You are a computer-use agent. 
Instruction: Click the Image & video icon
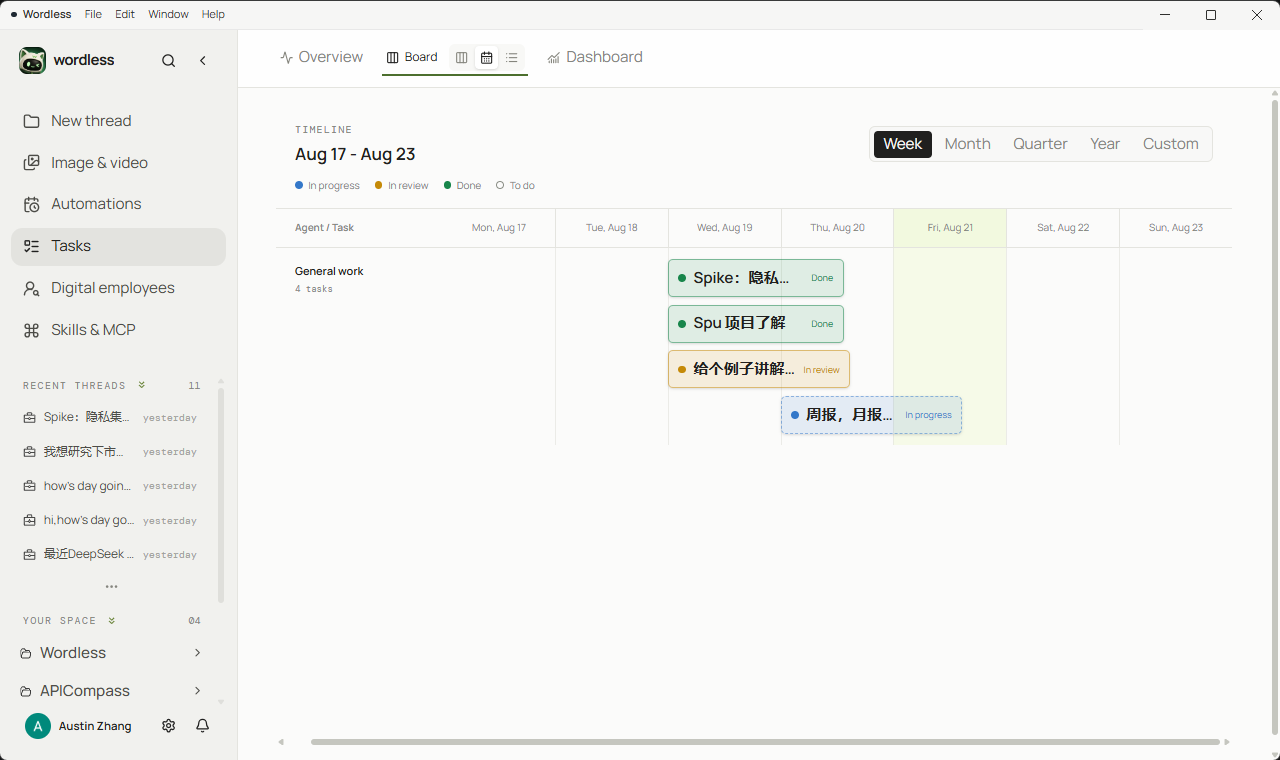point(32,163)
